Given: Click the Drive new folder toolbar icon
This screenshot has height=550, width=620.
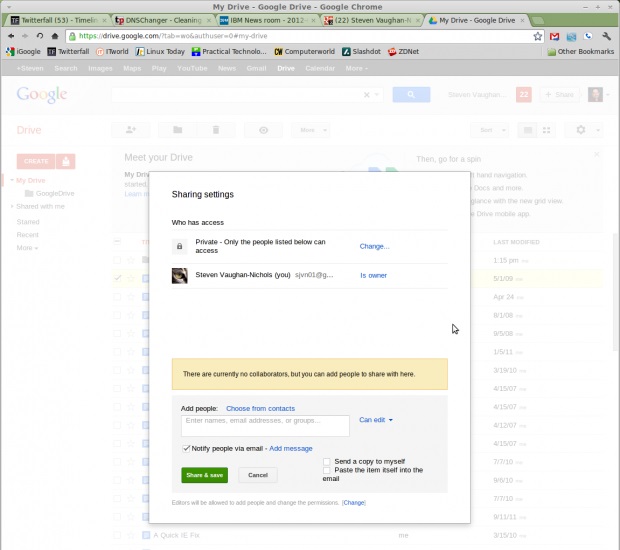Looking at the screenshot, I should pyautogui.click(x=178, y=130).
